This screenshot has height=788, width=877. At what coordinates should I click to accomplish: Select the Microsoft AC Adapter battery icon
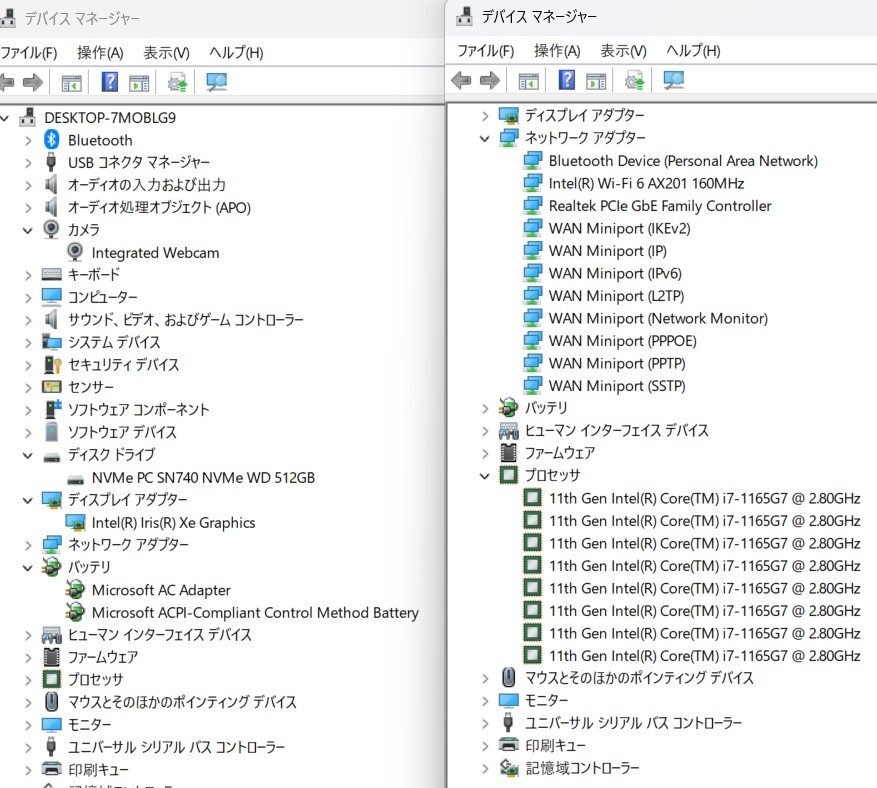pos(76,590)
